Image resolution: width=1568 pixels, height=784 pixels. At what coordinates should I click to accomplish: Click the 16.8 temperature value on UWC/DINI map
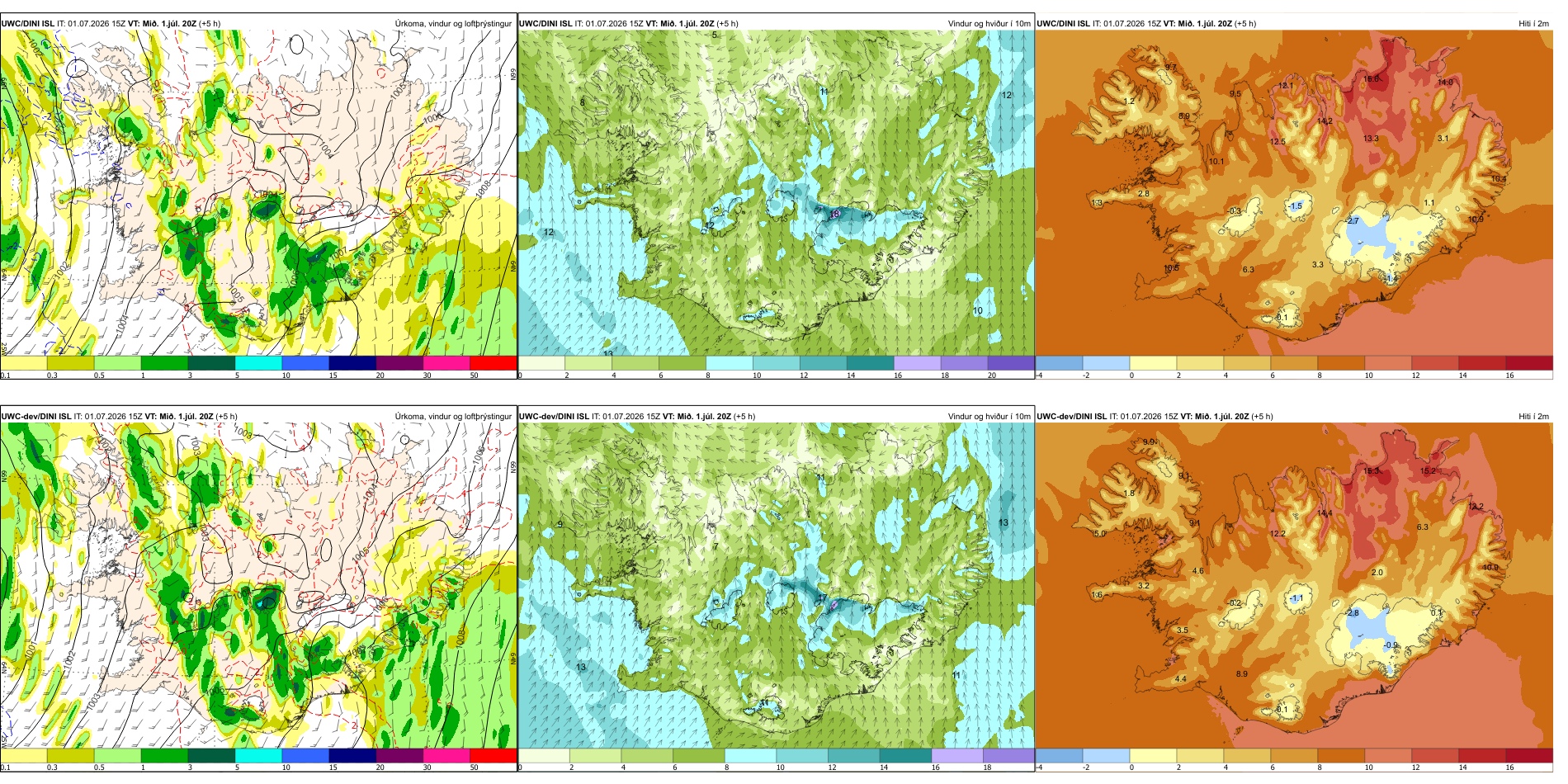click(x=1371, y=79)
